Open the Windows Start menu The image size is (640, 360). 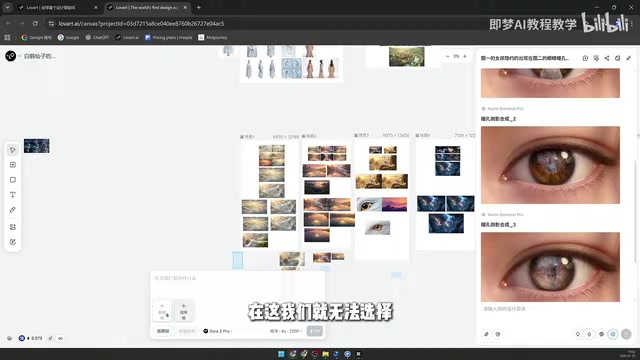pos(281,354)
